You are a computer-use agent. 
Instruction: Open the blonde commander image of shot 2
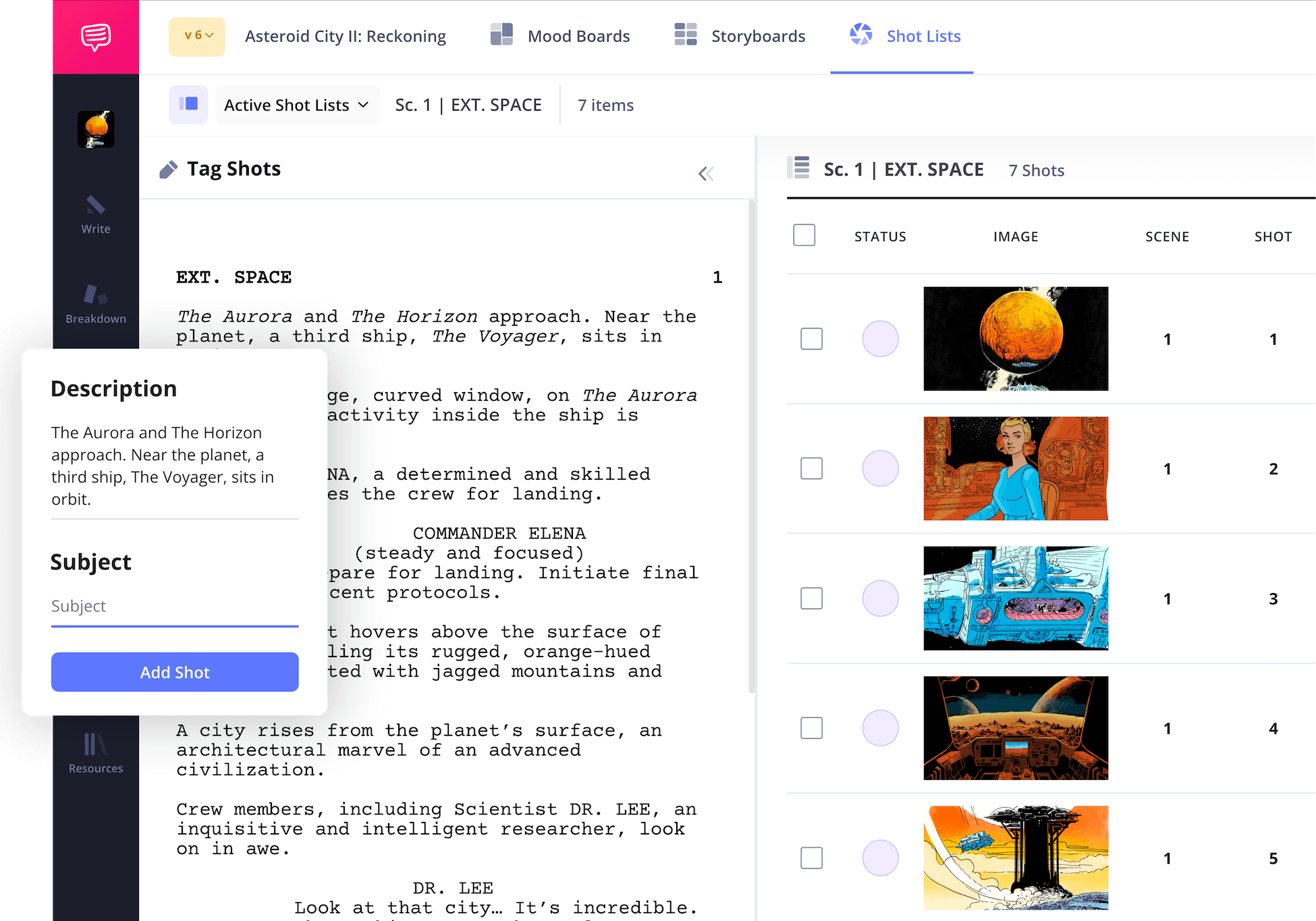1016,468
